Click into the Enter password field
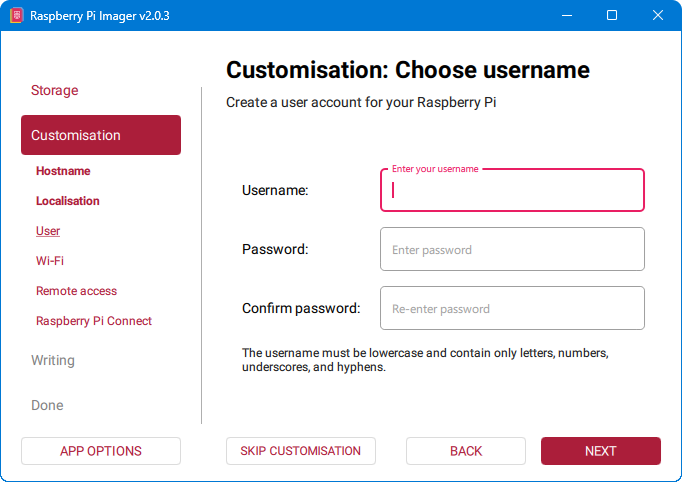 click(x=512, y=249)
